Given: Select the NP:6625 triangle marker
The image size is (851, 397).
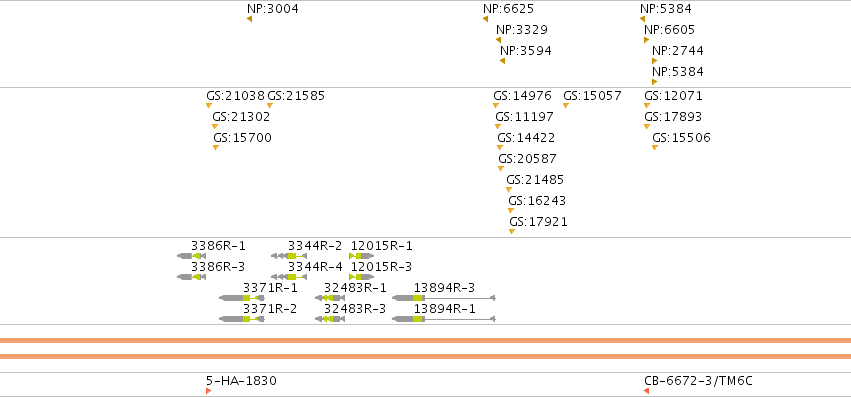Looking at the screenshot, I should click(x=486, y=19).
